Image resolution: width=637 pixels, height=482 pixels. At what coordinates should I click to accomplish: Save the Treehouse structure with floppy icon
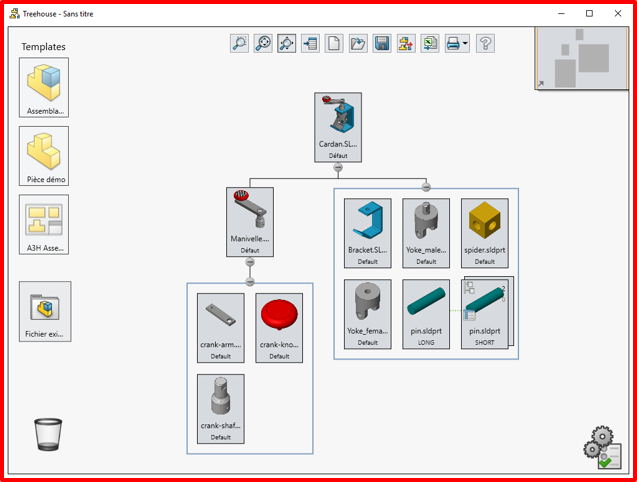point(382,43)
